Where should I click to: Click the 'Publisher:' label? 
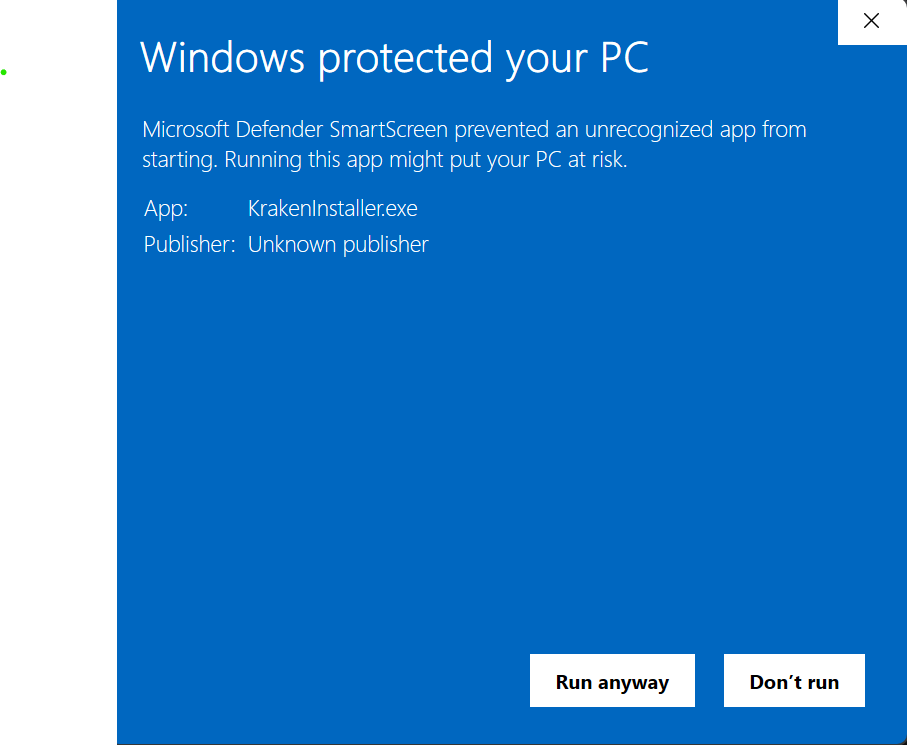coord(189,244)
